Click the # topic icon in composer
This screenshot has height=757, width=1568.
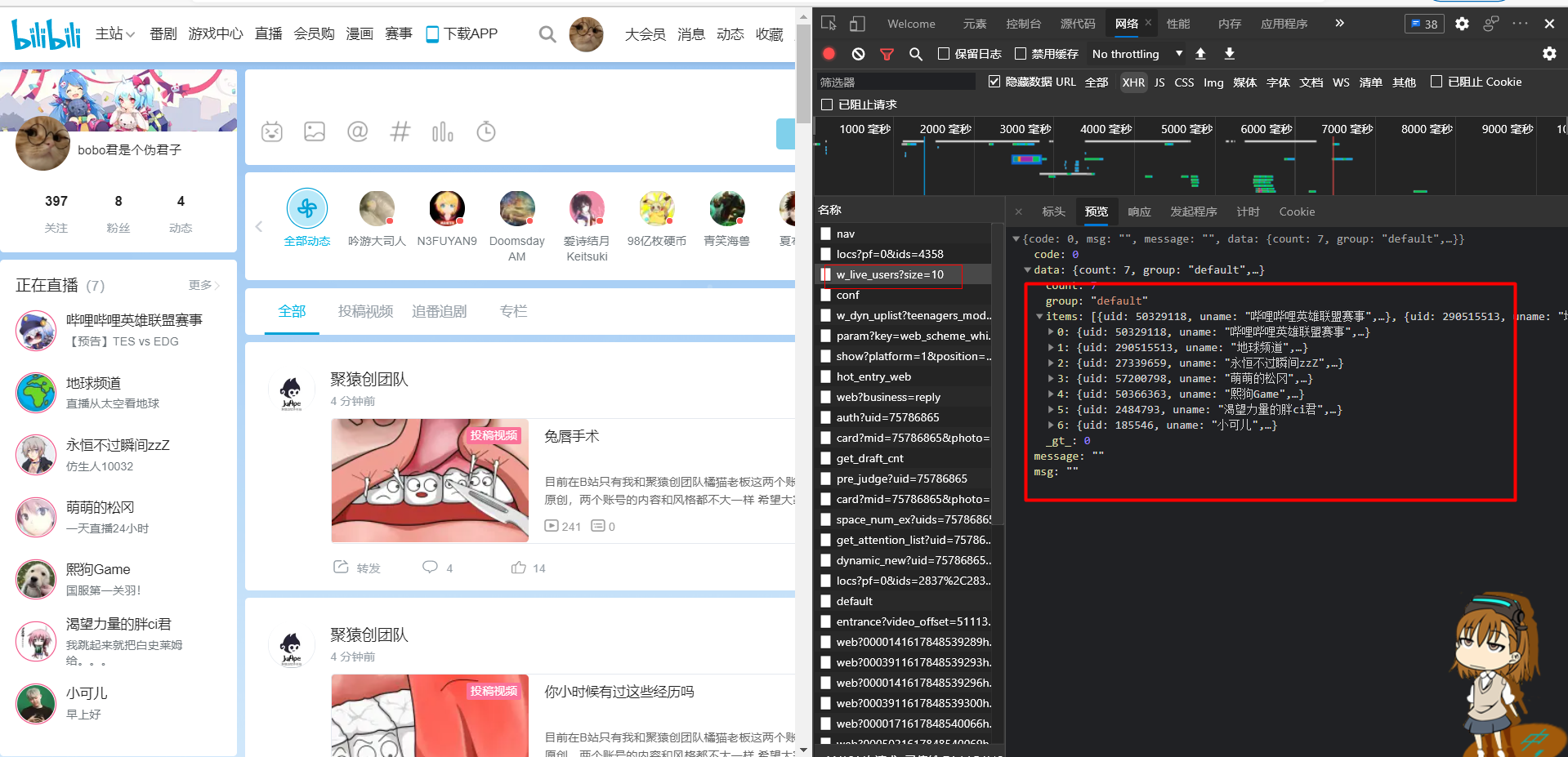tap(400, 131)
